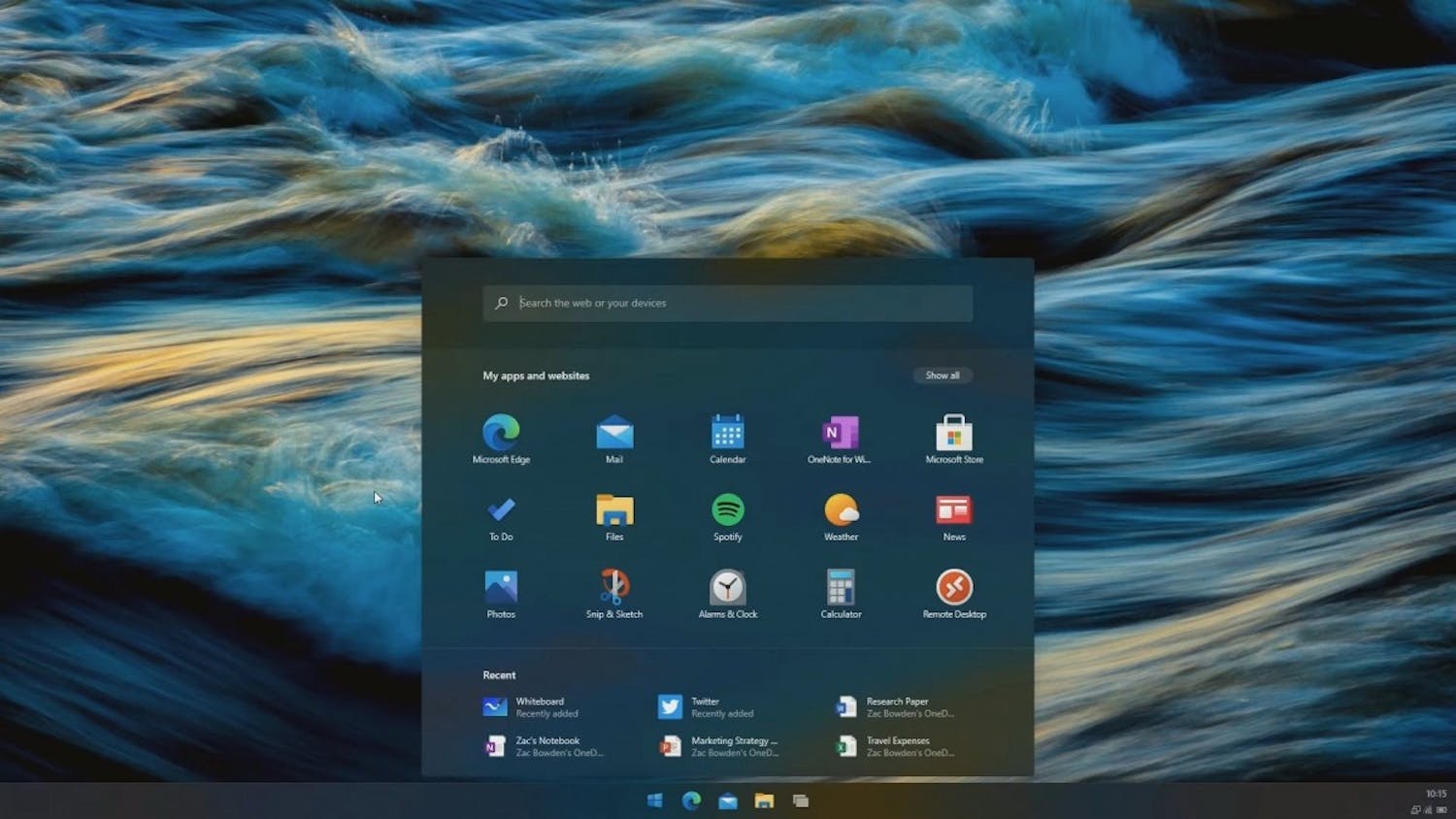Launch Microsoft To Do
The width and height of the screenshot is (1456, 819).
[500, 511]
